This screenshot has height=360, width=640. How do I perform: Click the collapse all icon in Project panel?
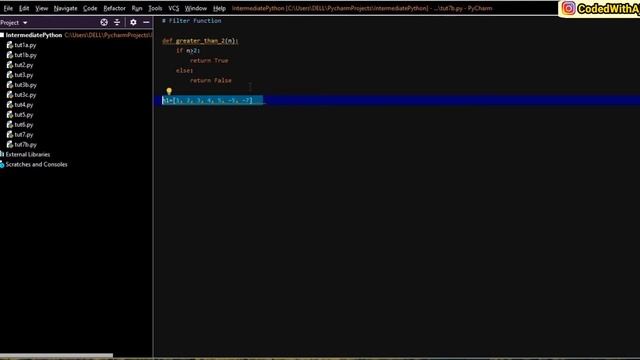[x=117, y=22]
